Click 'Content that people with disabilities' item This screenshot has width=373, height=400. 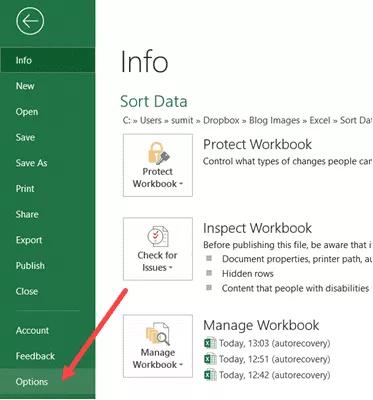point(295,288)
